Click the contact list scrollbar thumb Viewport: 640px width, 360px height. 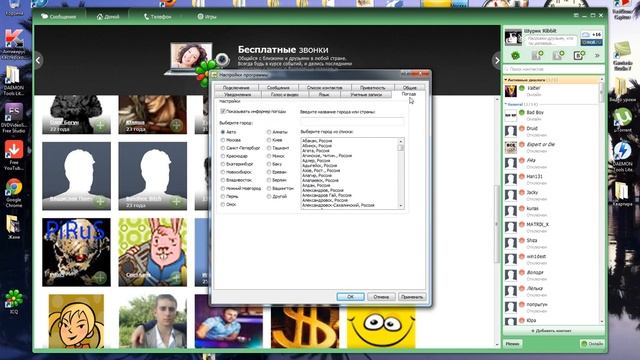tap(602, 92)
